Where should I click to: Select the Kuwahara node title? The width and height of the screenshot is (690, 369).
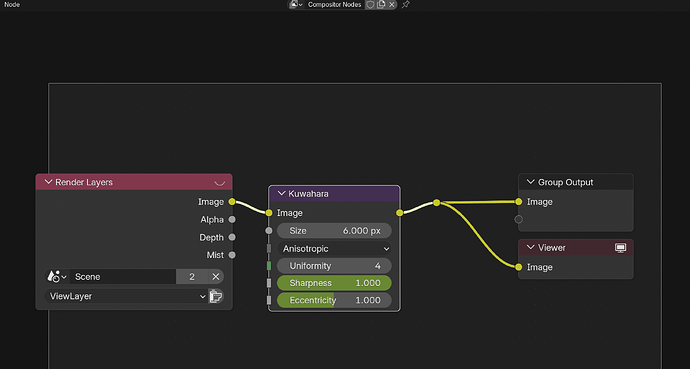pos(308,194)
